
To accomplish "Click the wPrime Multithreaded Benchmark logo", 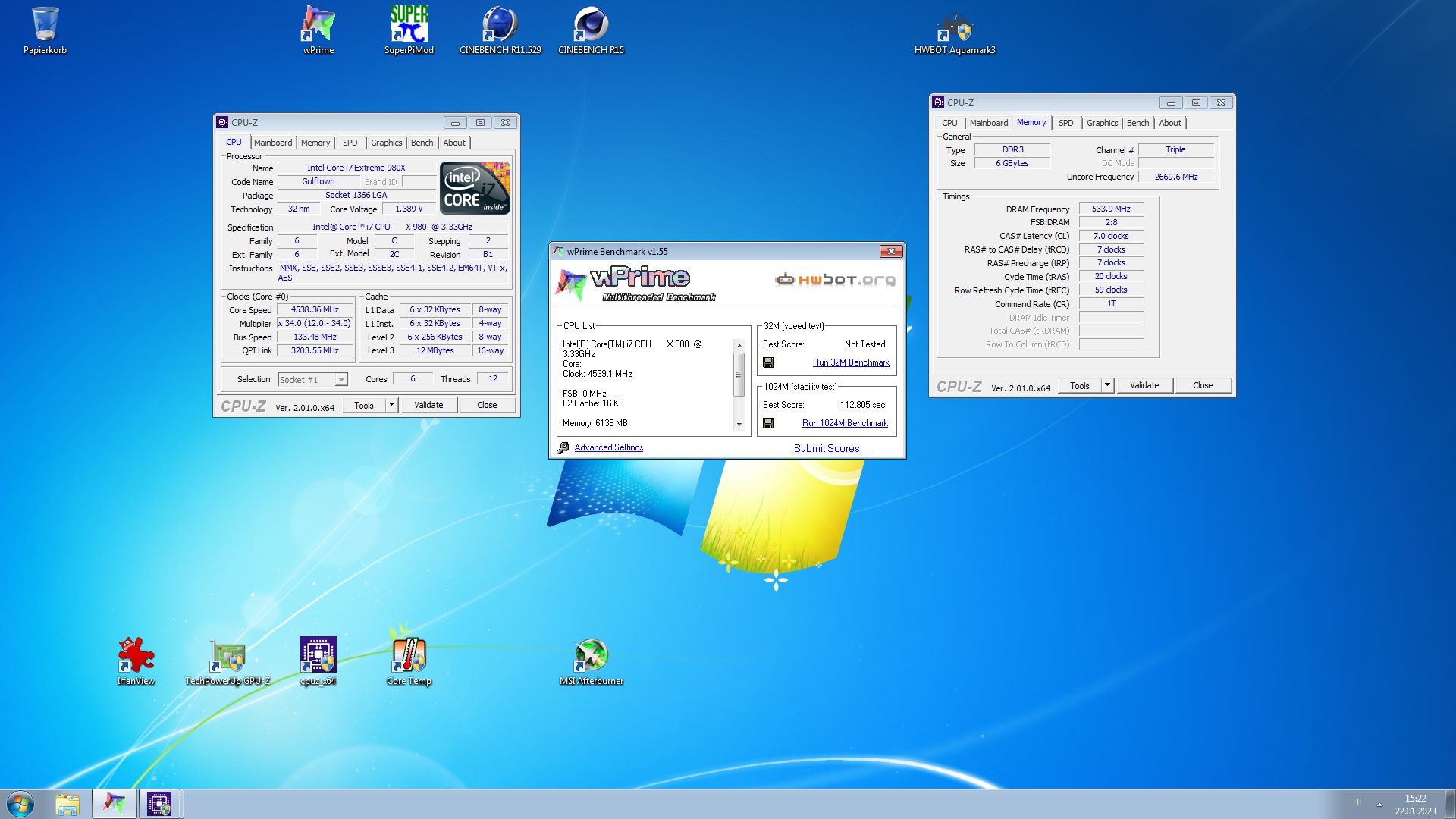I will point(635,284).
